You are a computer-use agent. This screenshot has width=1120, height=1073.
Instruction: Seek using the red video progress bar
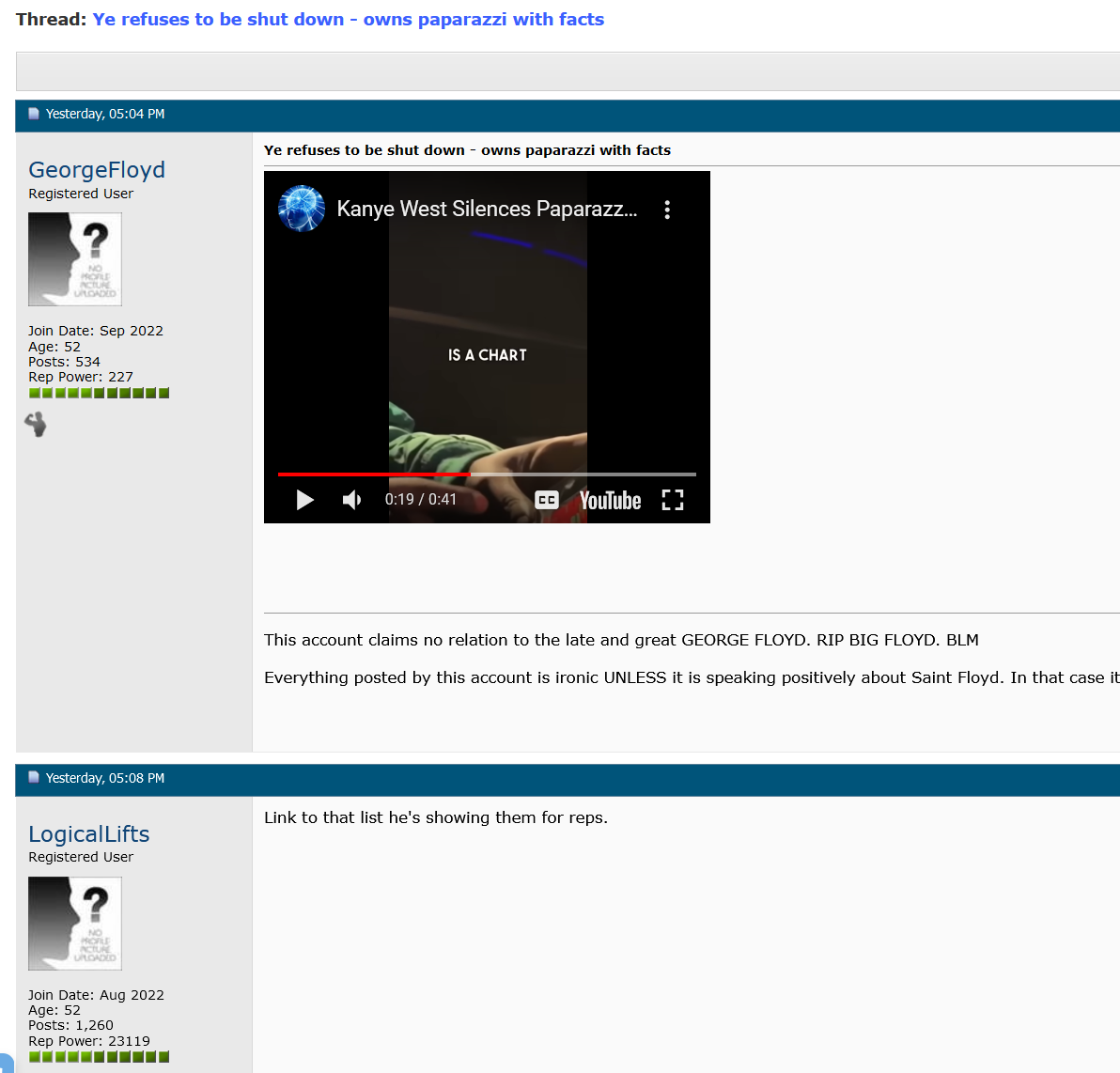487,474
